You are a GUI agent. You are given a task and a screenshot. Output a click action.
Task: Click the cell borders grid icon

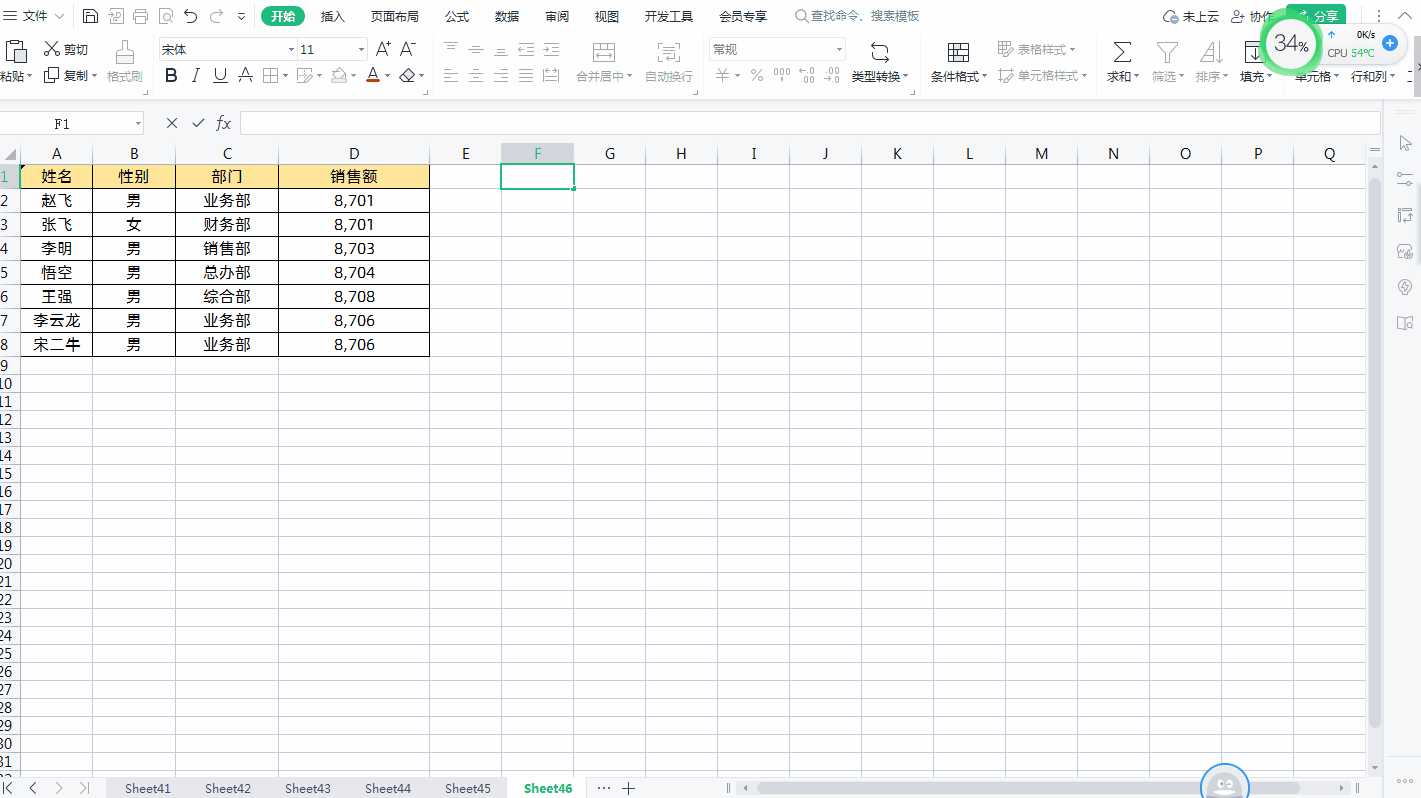[270, 75]
